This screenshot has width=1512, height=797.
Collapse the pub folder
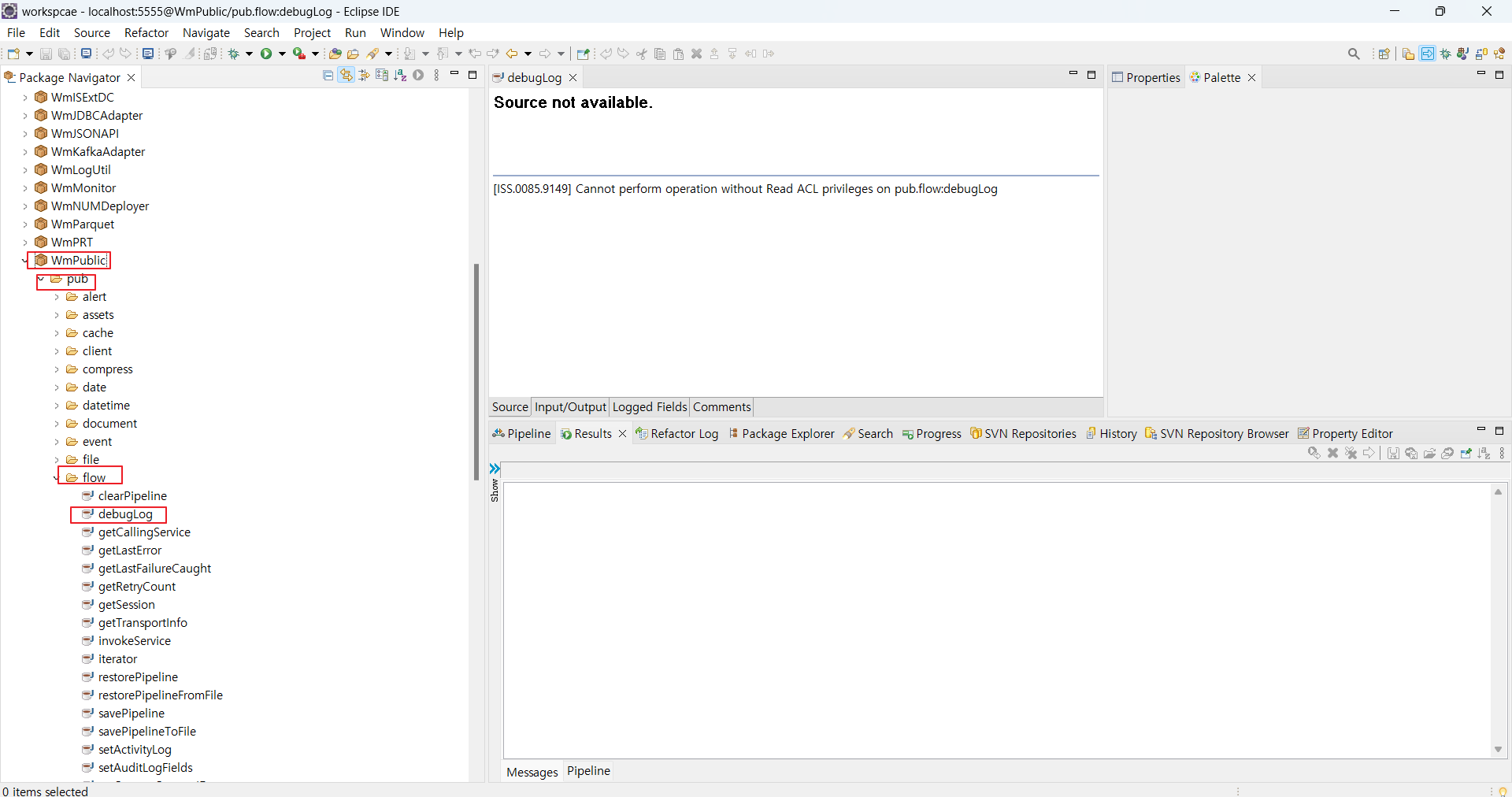click(41, 279)
